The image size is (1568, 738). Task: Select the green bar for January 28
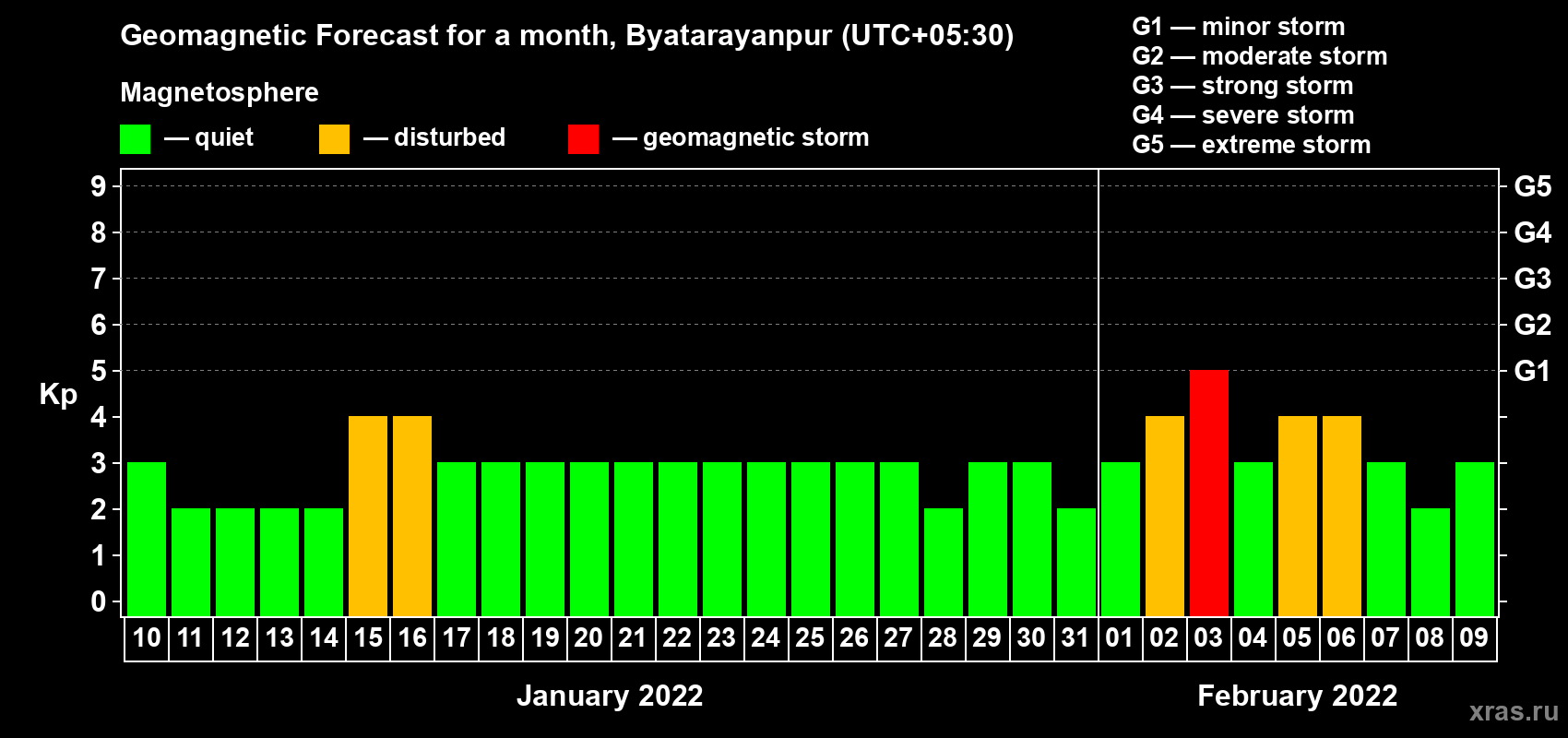pyautogui.click(x=944, y=562)
